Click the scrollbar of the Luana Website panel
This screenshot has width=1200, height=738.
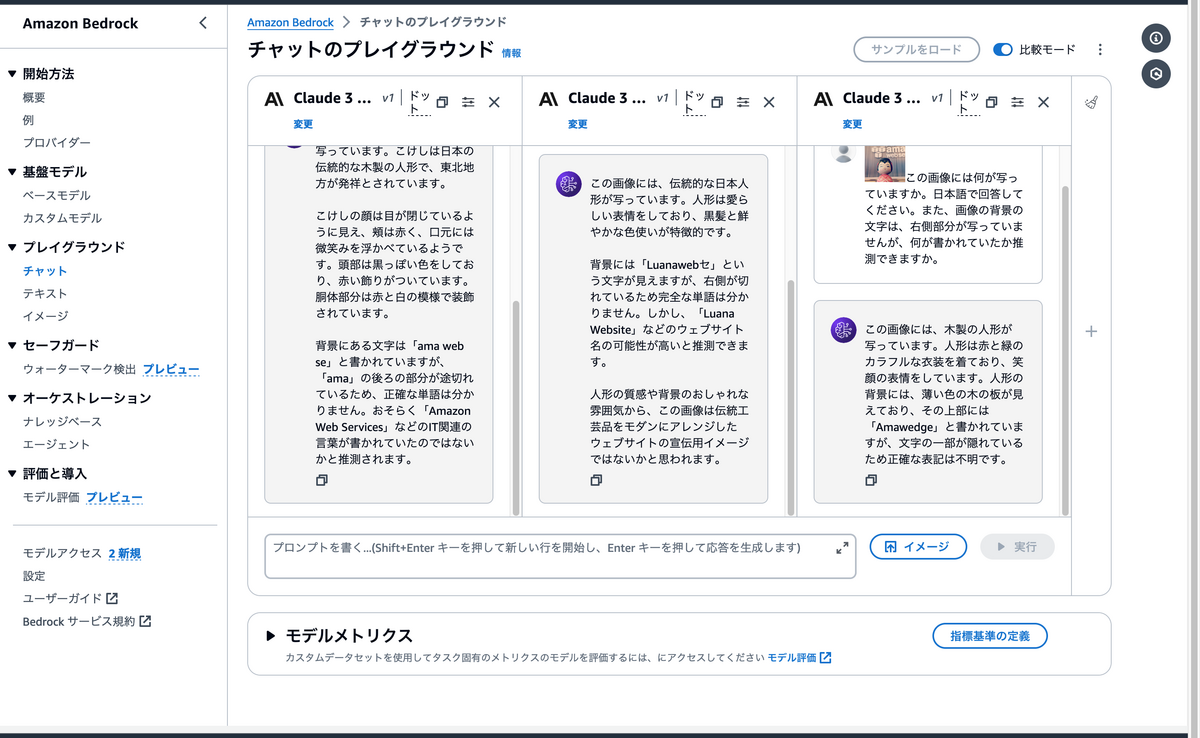point(790,397)
